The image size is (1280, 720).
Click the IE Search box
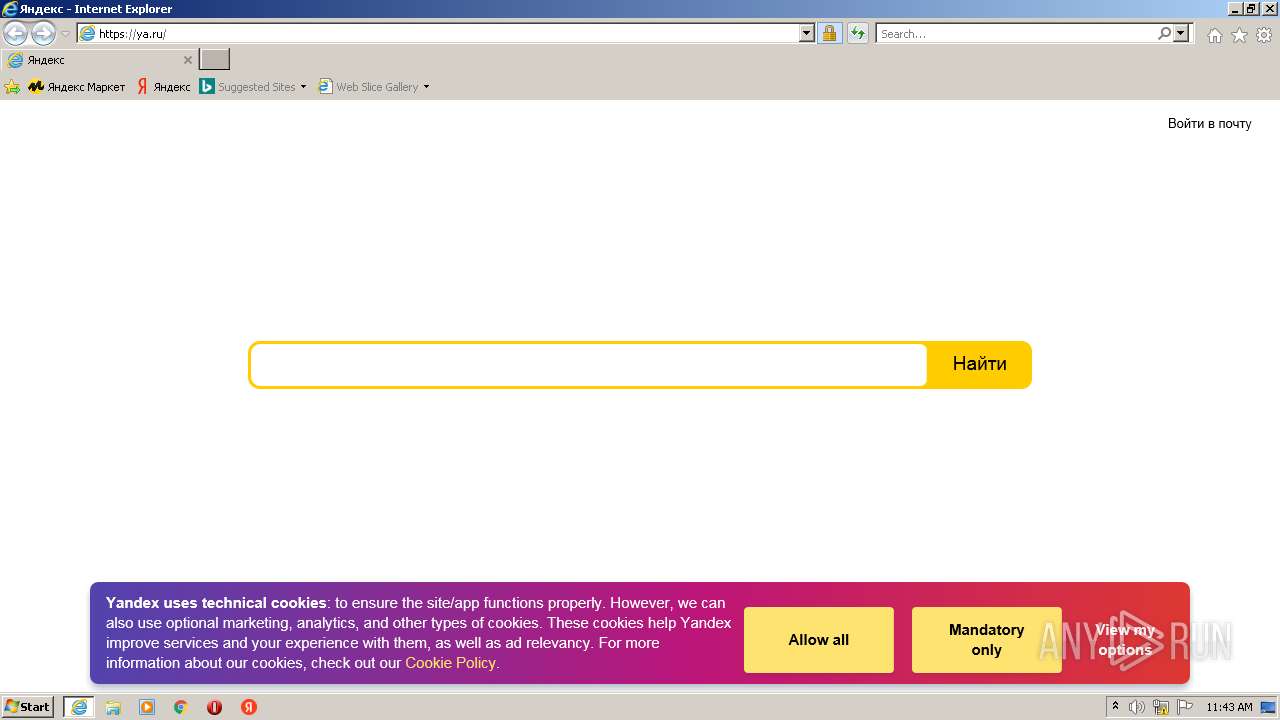tap(1016, 33)
